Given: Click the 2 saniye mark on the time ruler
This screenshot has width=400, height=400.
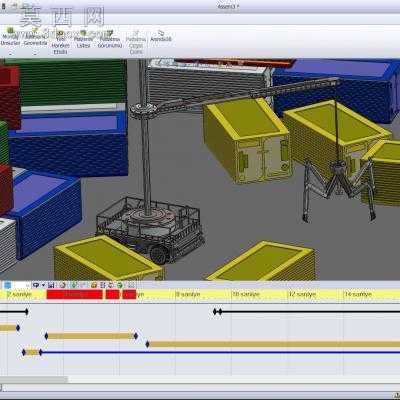Looking at the screenshot, I should pyautogui.click(x=19, y=294).
